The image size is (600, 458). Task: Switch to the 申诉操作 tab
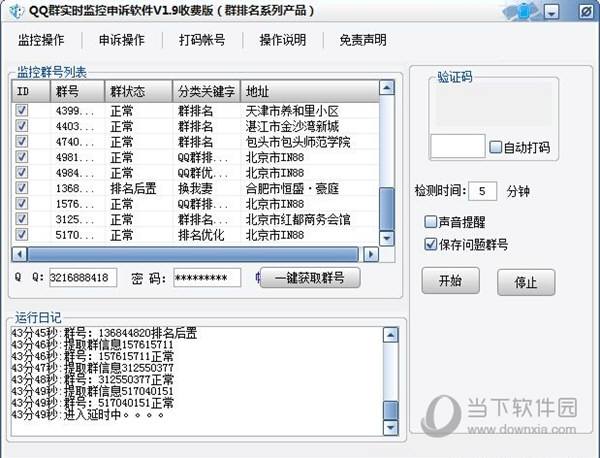click(x=121, y=40)
